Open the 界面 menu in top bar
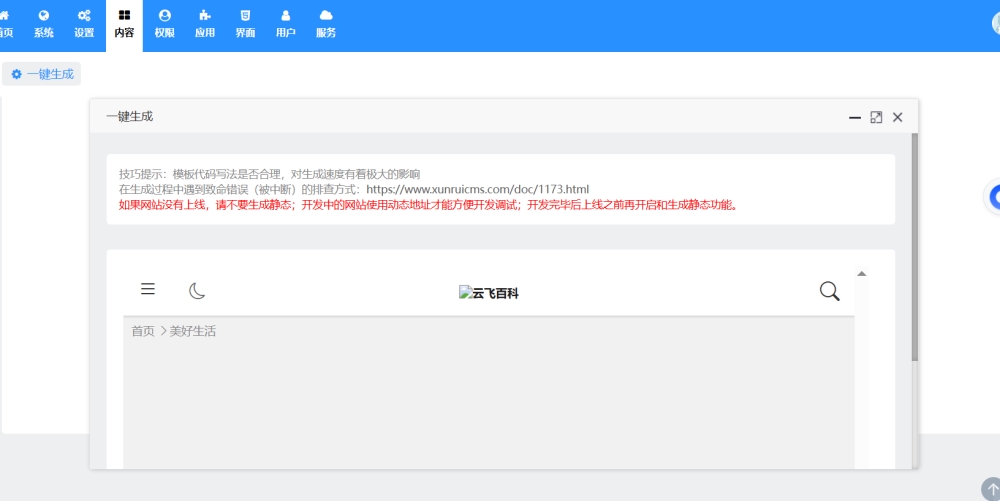The image size is (1000, 501). 245,24
